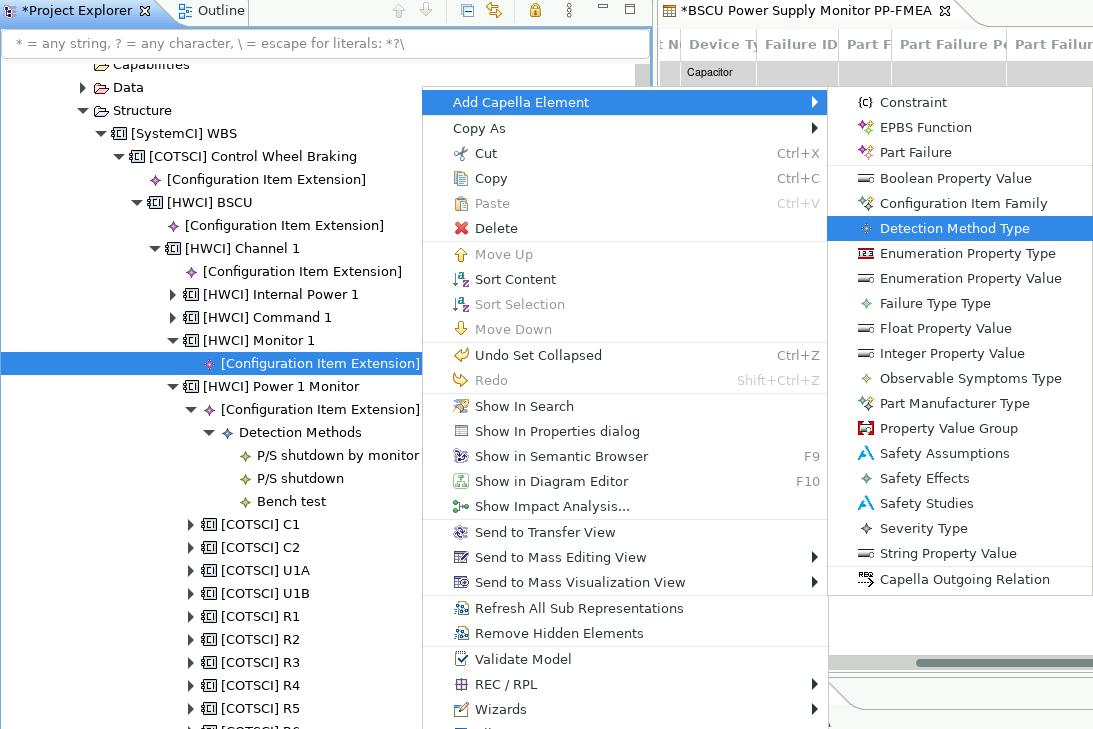Click the Property Value Group icon
1093x729 pixels.
pos(866,429)
